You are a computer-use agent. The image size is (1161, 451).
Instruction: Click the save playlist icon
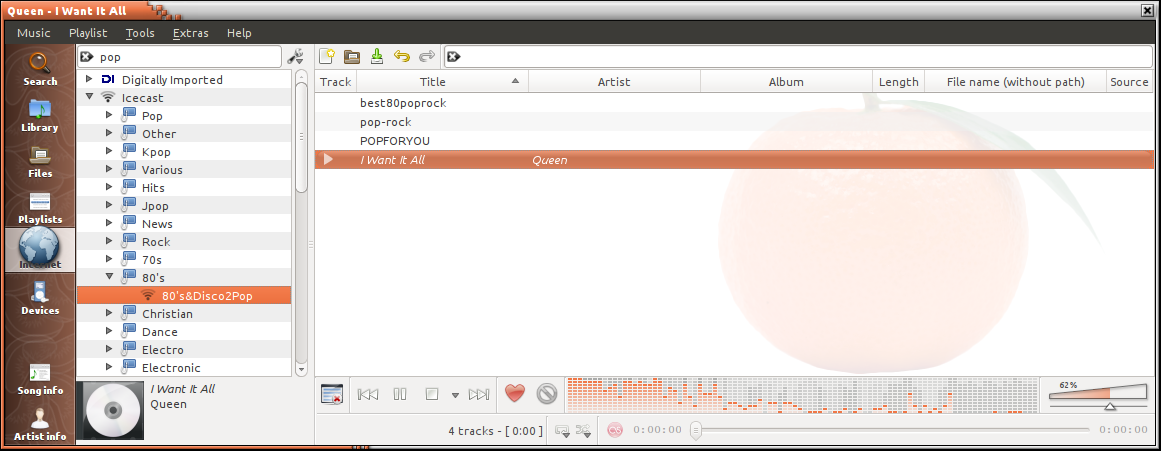377,57
